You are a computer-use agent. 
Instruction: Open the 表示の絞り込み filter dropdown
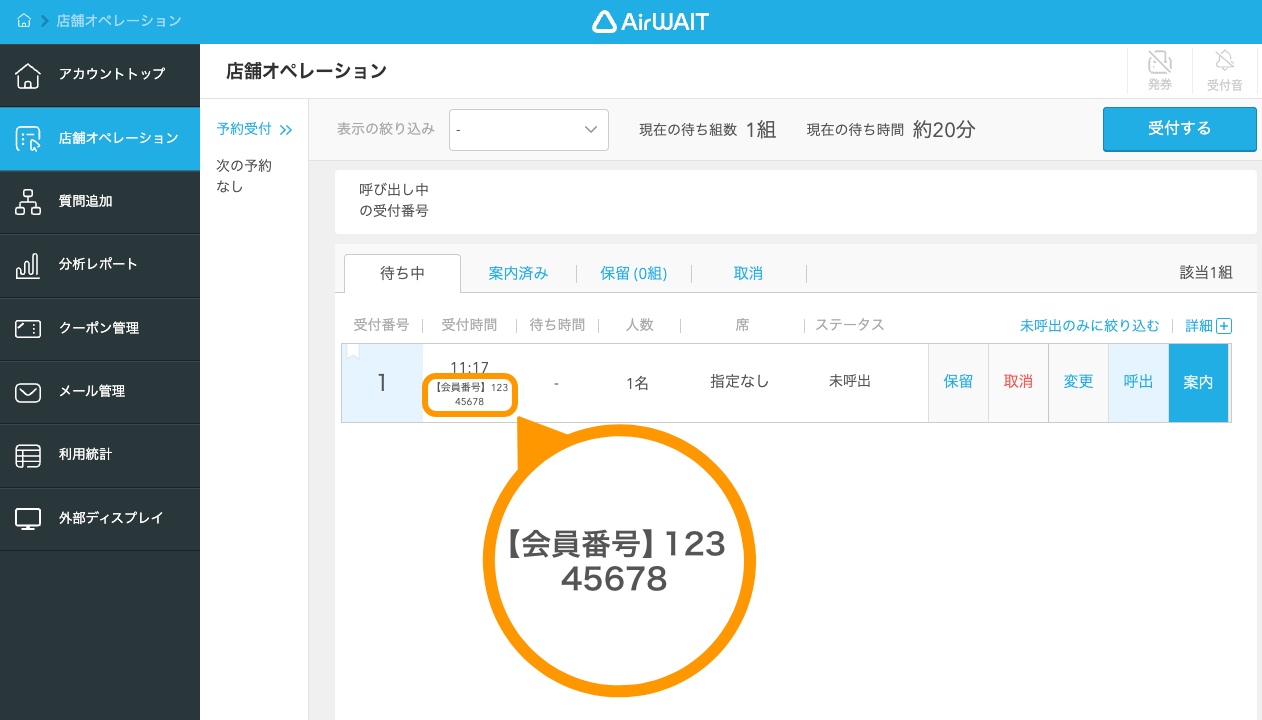pos(528,130)
